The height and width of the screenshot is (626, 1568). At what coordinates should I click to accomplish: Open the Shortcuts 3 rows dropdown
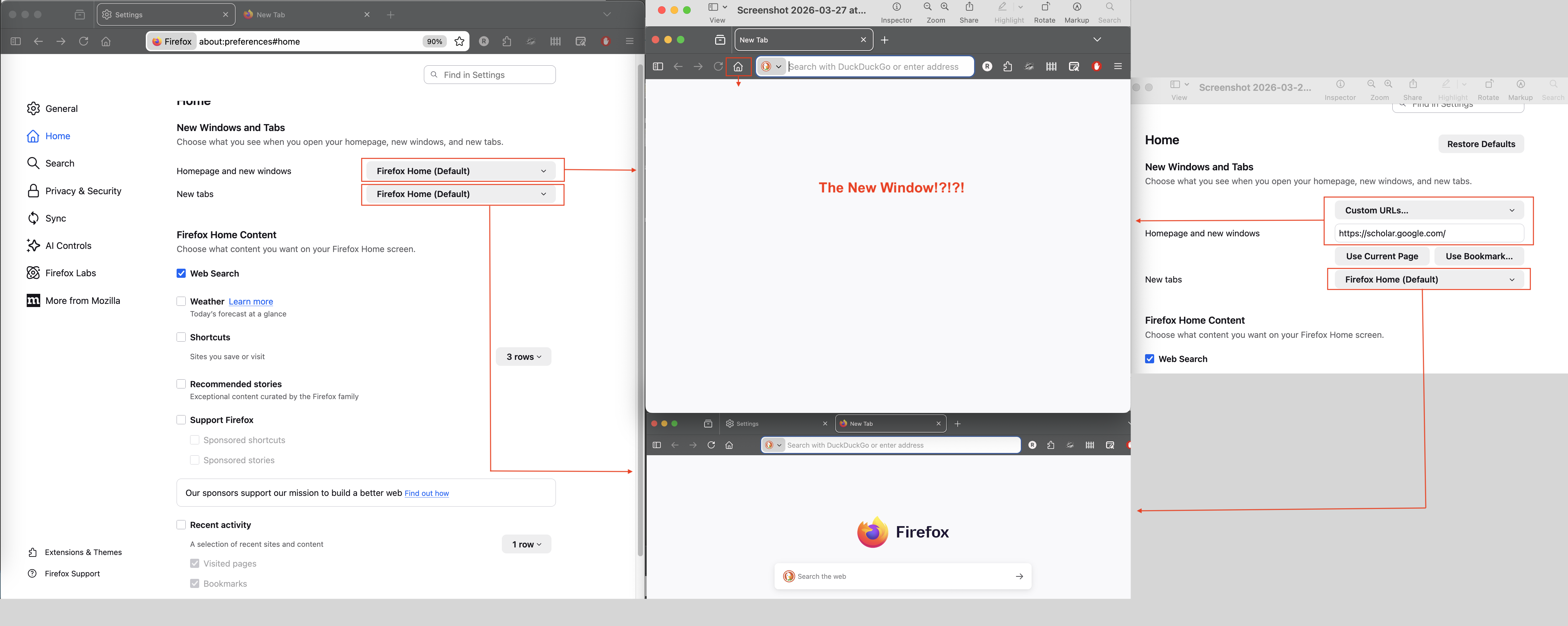(x=524, y=357)
